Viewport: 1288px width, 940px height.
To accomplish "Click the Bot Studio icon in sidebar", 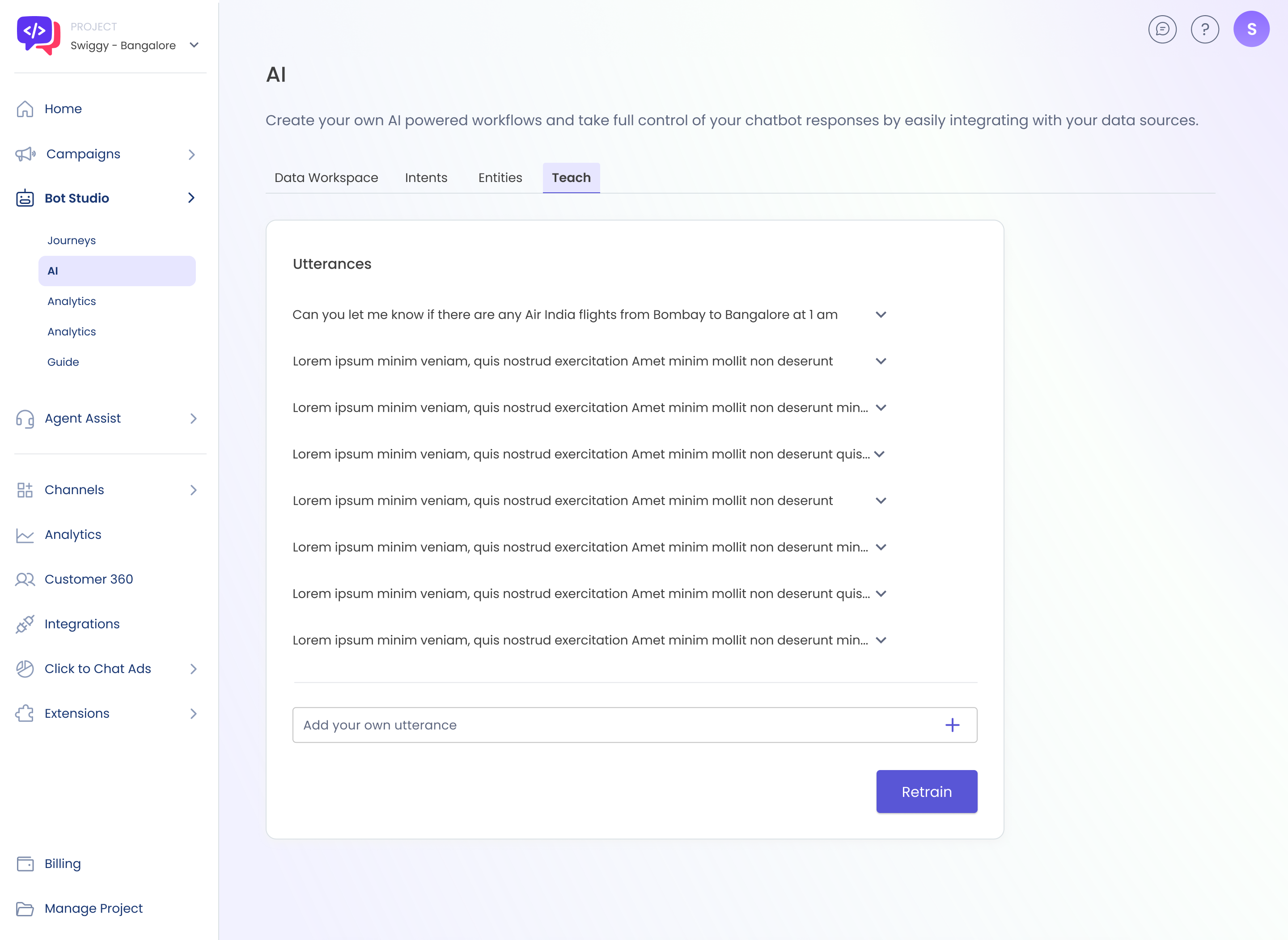I will [25, 198].
